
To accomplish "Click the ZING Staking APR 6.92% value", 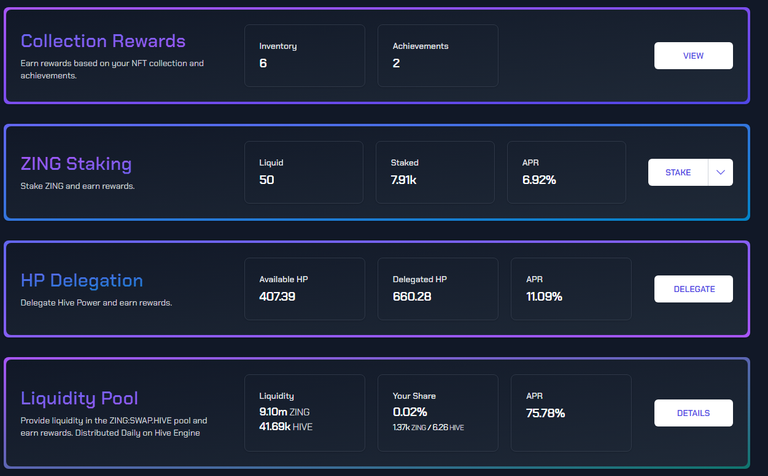I will coord(539,180).
